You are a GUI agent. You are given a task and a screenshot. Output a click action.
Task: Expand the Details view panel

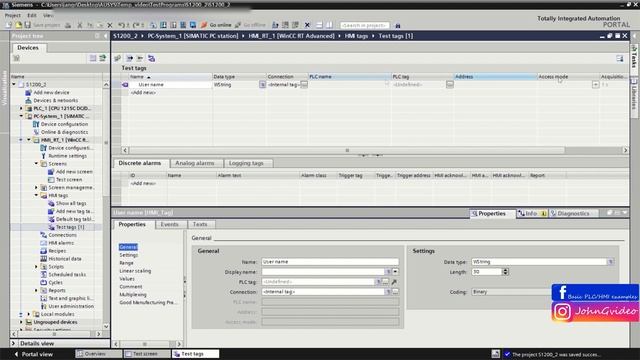tap(14, 343)
